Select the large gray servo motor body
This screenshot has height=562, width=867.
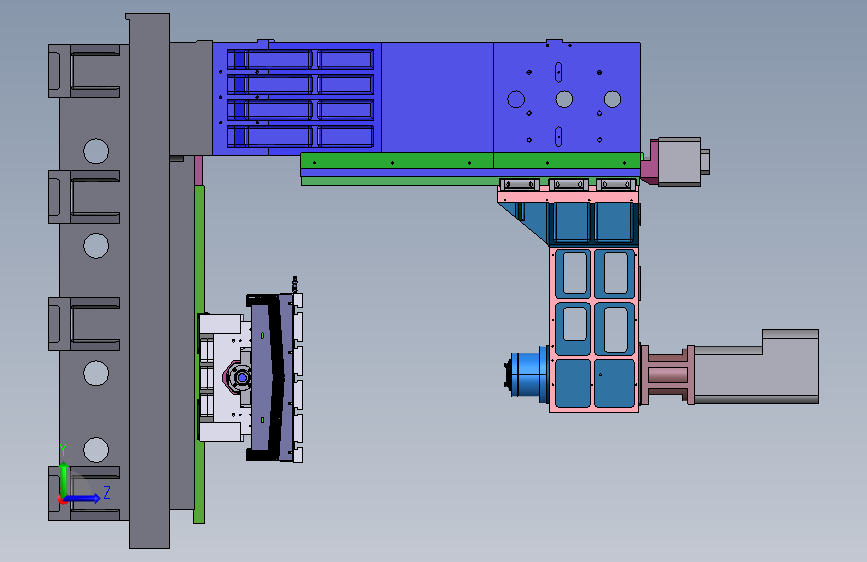(756, 367)
